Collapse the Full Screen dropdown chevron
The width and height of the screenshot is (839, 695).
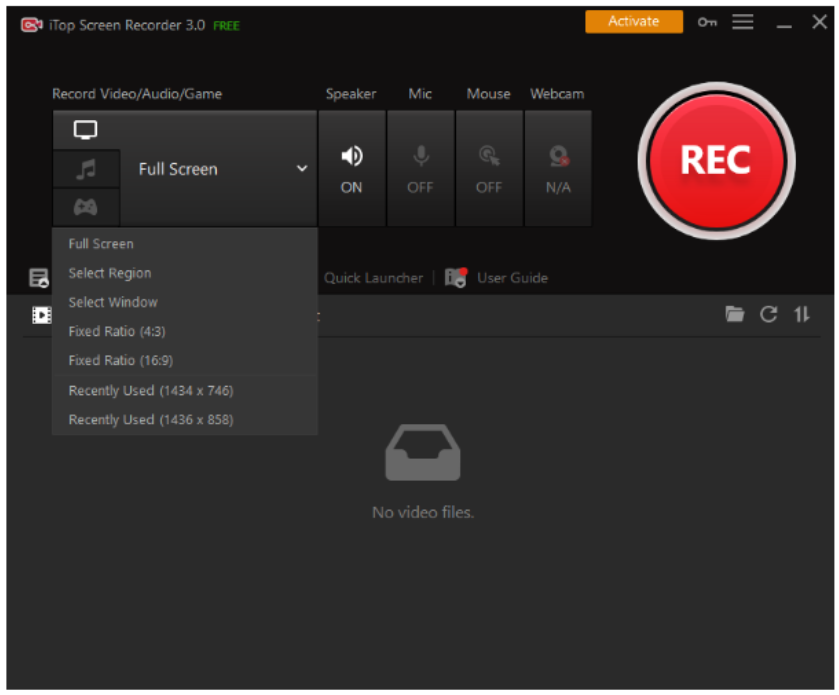301,169
